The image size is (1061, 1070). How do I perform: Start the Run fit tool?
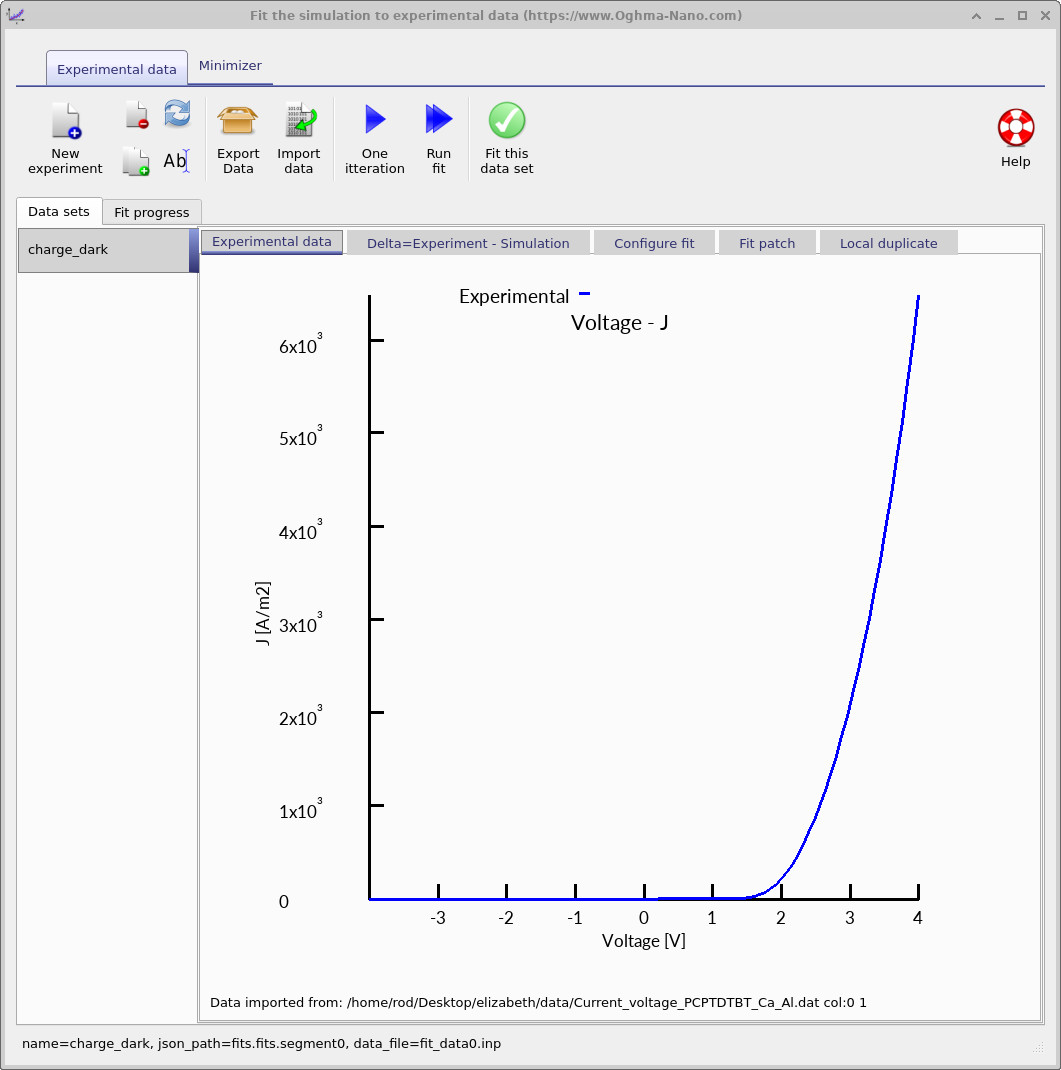point(439,137)
